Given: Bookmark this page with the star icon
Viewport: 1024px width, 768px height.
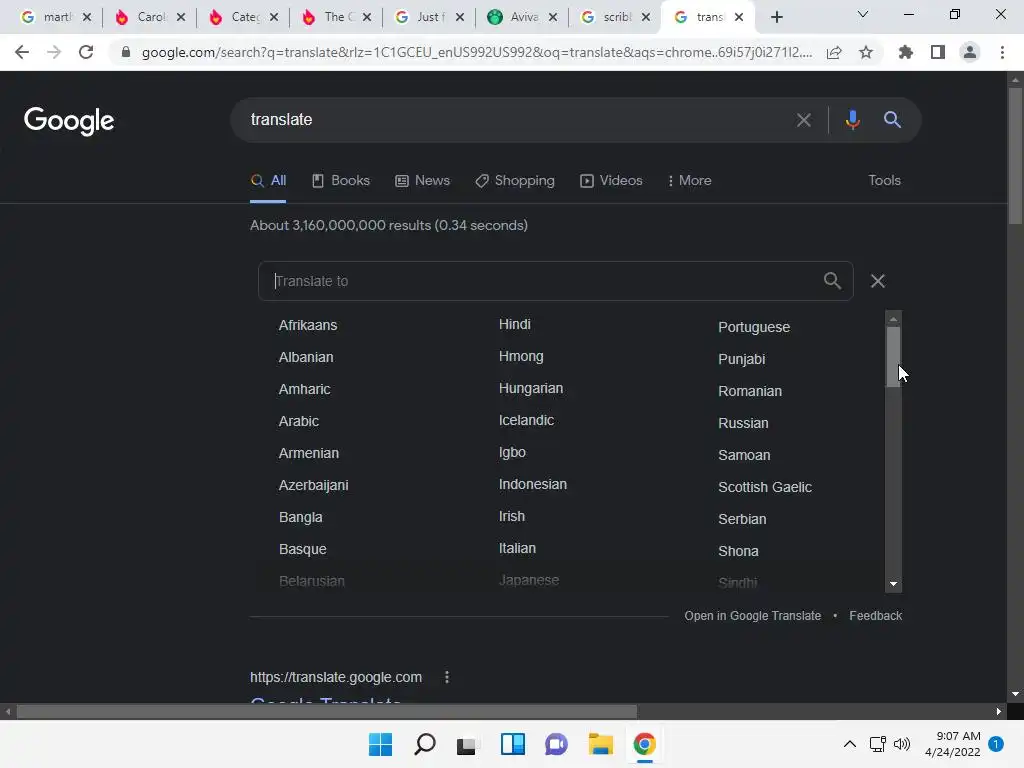Looking at the screenshot, I should (866, 52).
